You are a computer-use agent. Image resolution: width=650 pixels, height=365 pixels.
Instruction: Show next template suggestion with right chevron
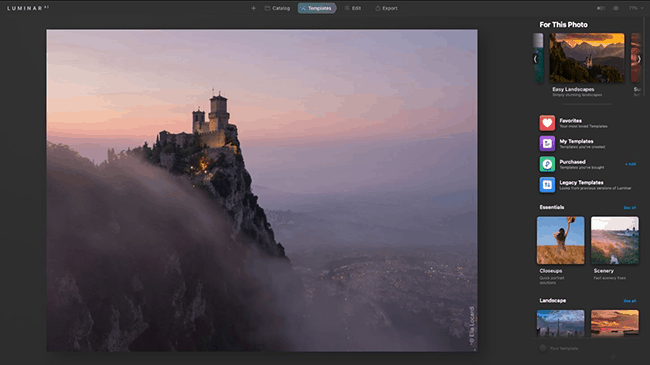coord(639,59)
